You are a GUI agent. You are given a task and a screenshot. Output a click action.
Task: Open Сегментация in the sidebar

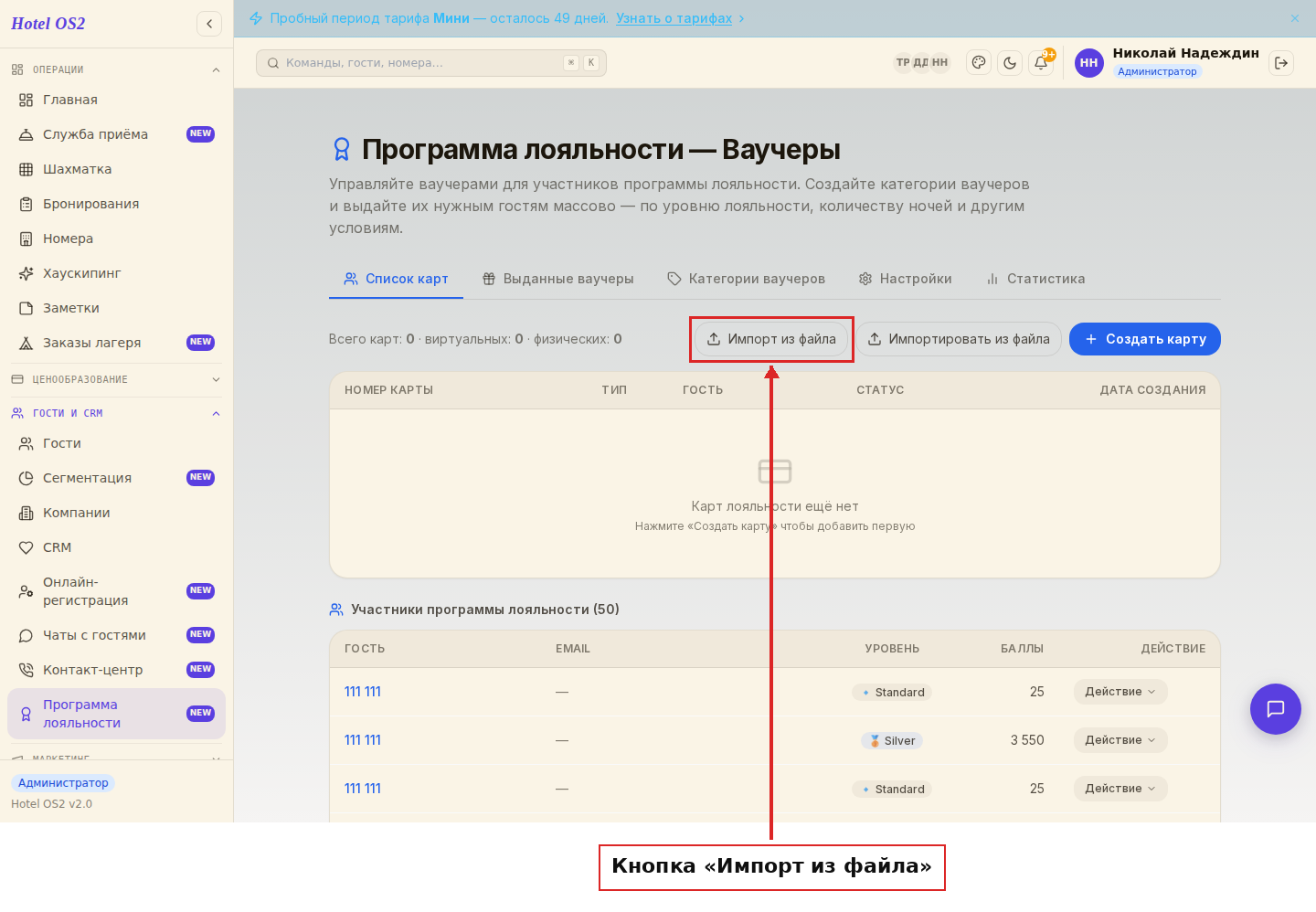pos(116,478)
